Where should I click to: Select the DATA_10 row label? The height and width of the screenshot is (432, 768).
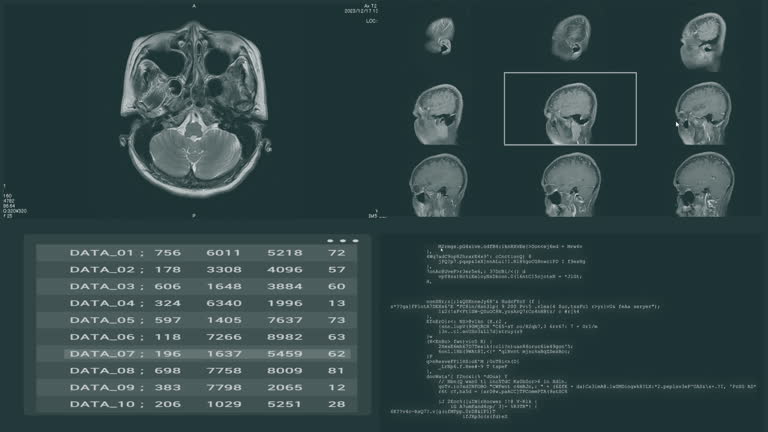click(x=101, y=404)
